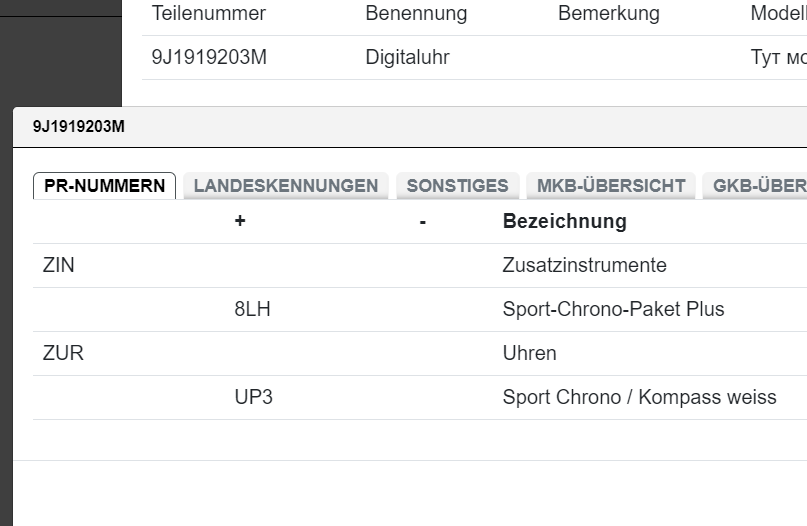Click the Bemerkung column header
This screenshot has height=526, width=807.
click(608, 13)
